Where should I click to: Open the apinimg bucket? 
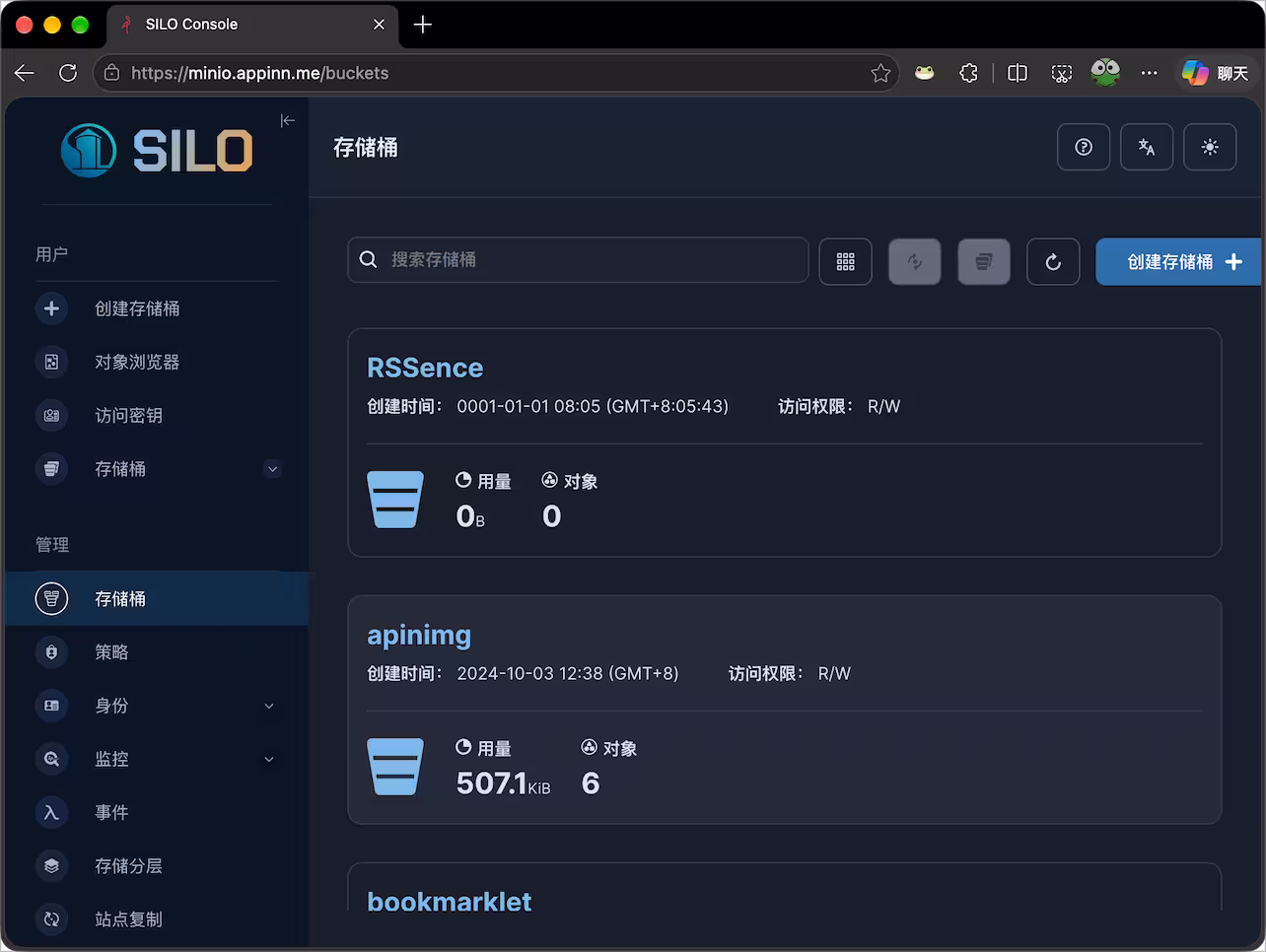point(419,635)
